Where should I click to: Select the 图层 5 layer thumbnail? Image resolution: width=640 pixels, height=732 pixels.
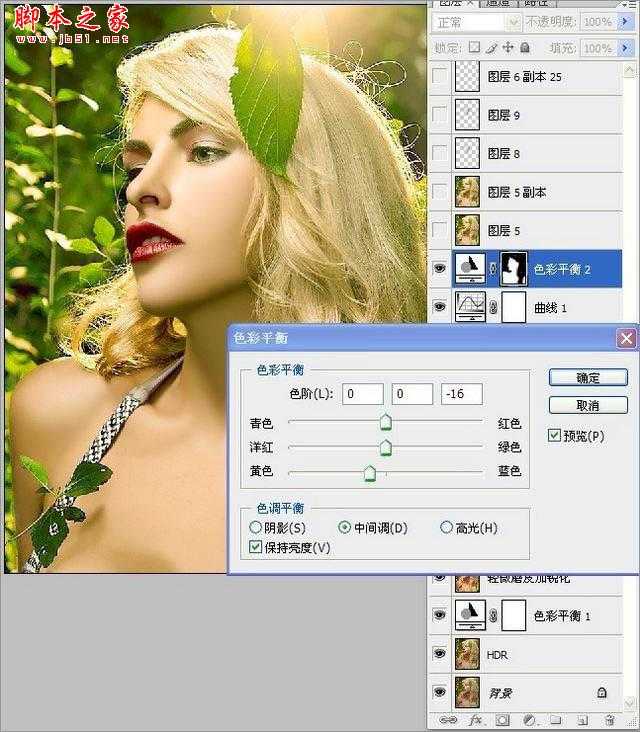pyautogui.click(x=467, y=230)
